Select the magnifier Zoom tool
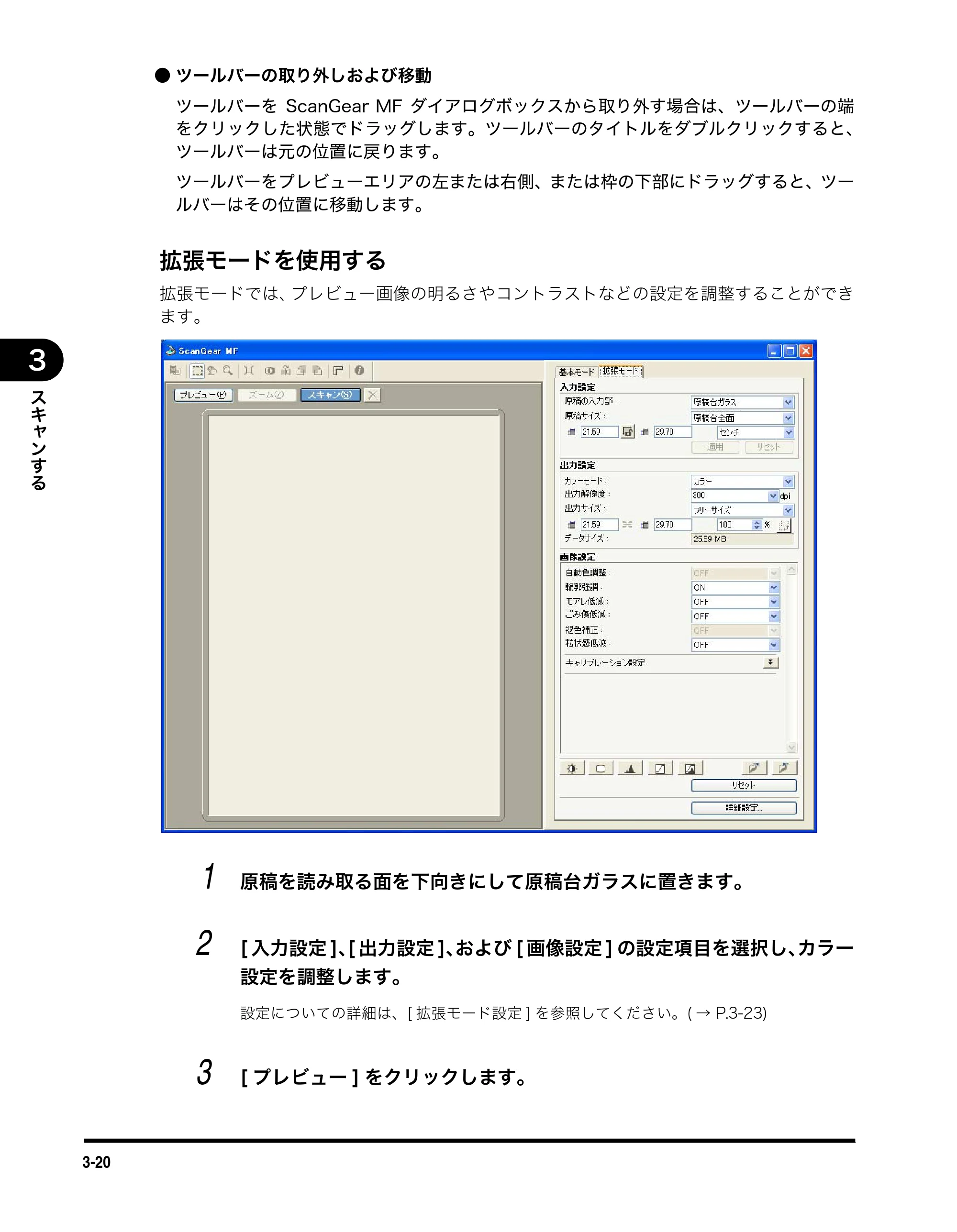The width and height of the screenshot is (957, 1232). coord(227,371)
